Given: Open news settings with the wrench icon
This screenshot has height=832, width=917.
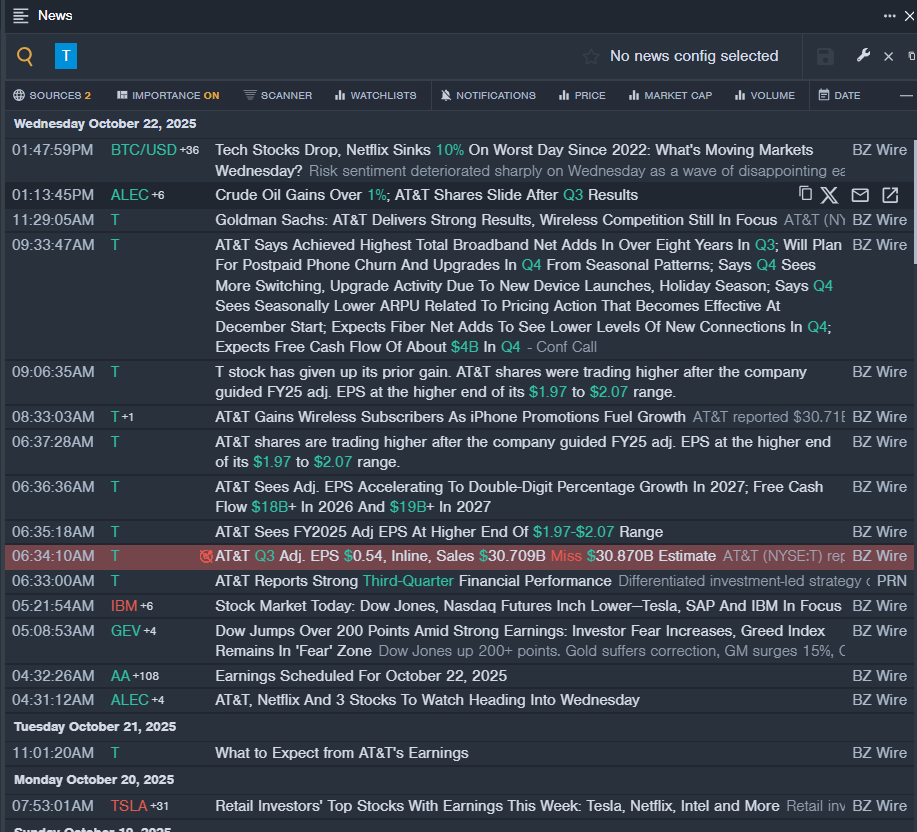Looking at the screenshot, I should pos(863,56).
